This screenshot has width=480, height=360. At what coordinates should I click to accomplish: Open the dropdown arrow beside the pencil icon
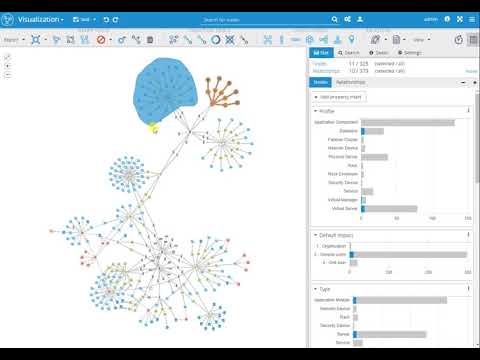[x=386, y=40]
